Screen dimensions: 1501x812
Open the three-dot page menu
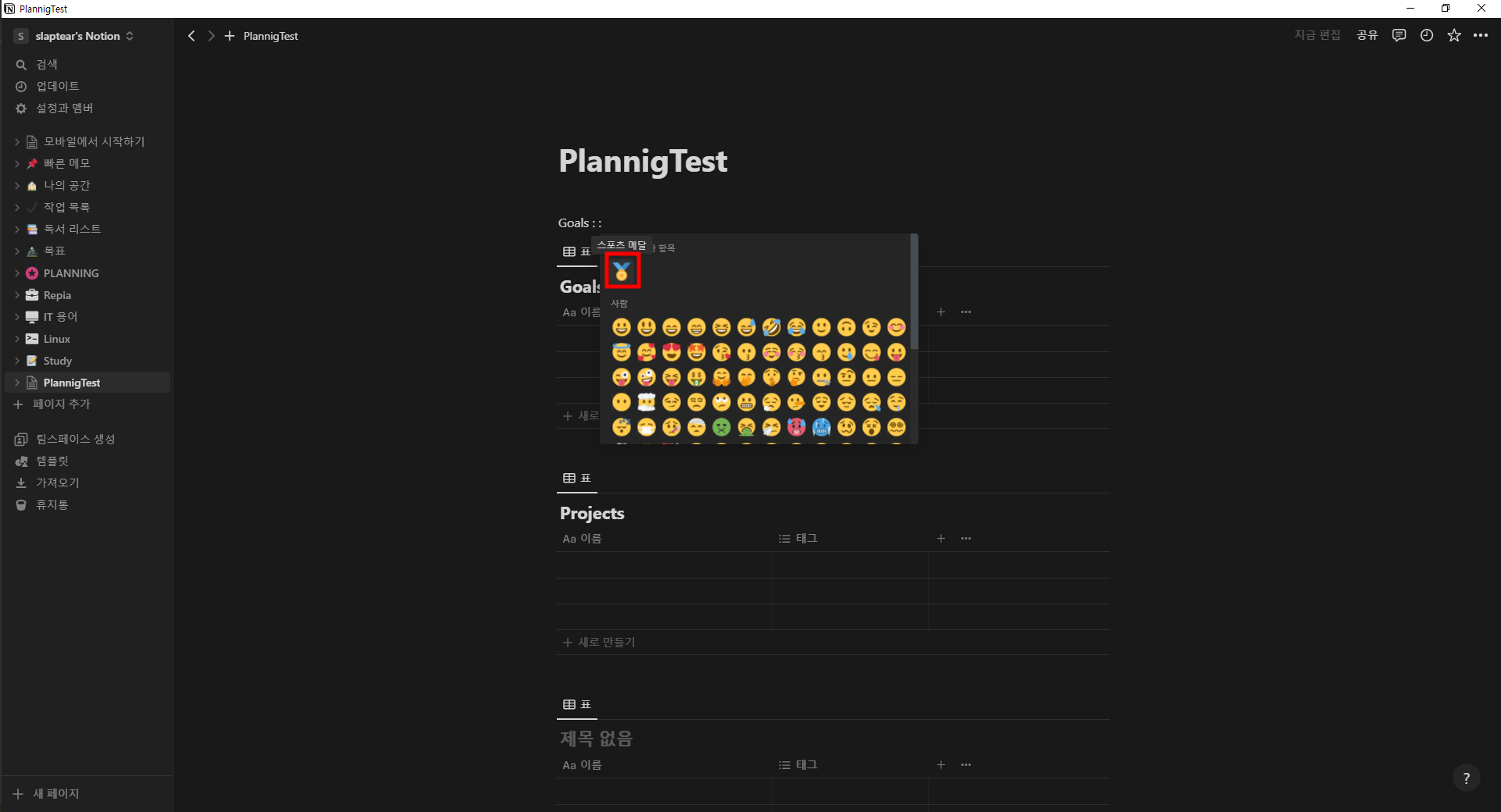click(x=1481, y=36)
